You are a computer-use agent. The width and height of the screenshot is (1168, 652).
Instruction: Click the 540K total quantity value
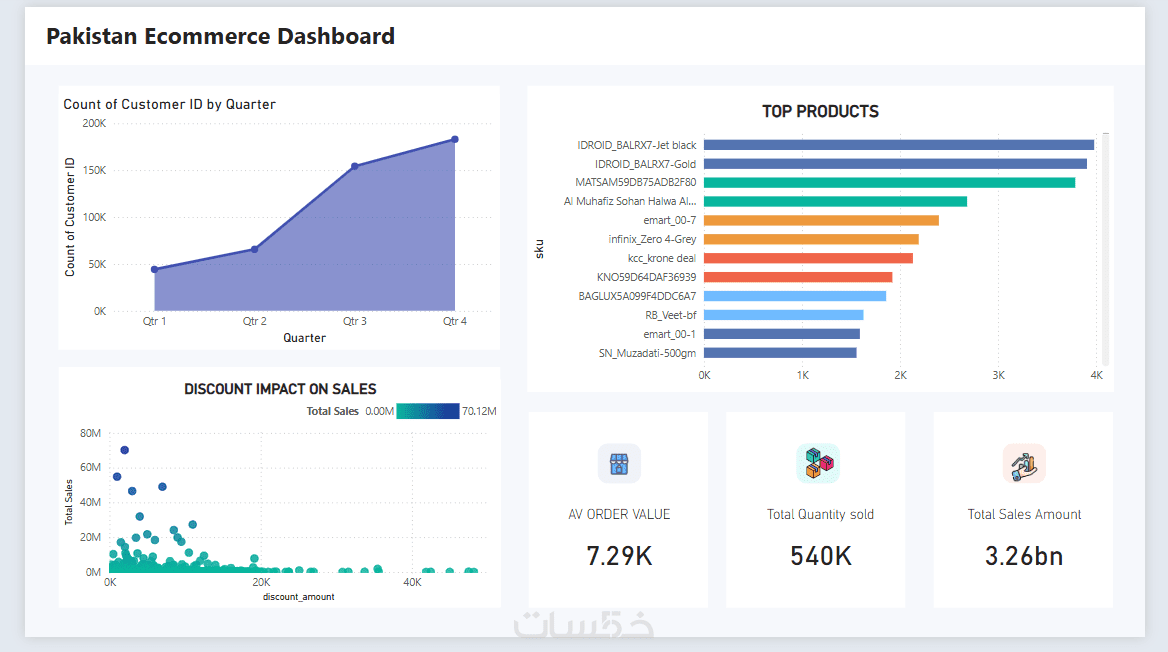coord(821,556)
